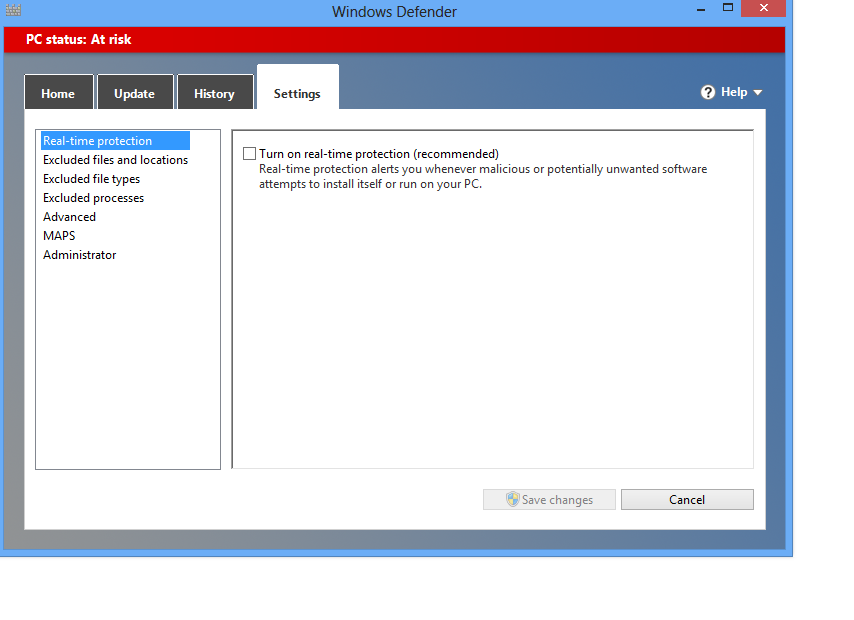
Task: Open the Update tab
Action: click(135, 93)
